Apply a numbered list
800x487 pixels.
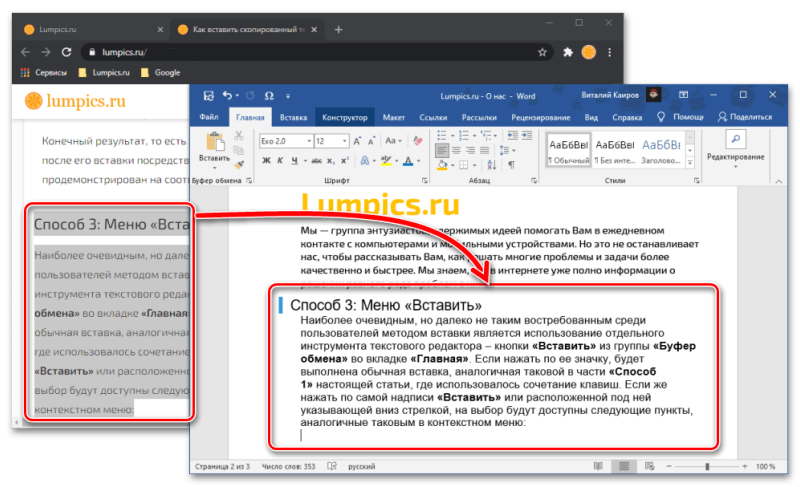tap(464, 135)
